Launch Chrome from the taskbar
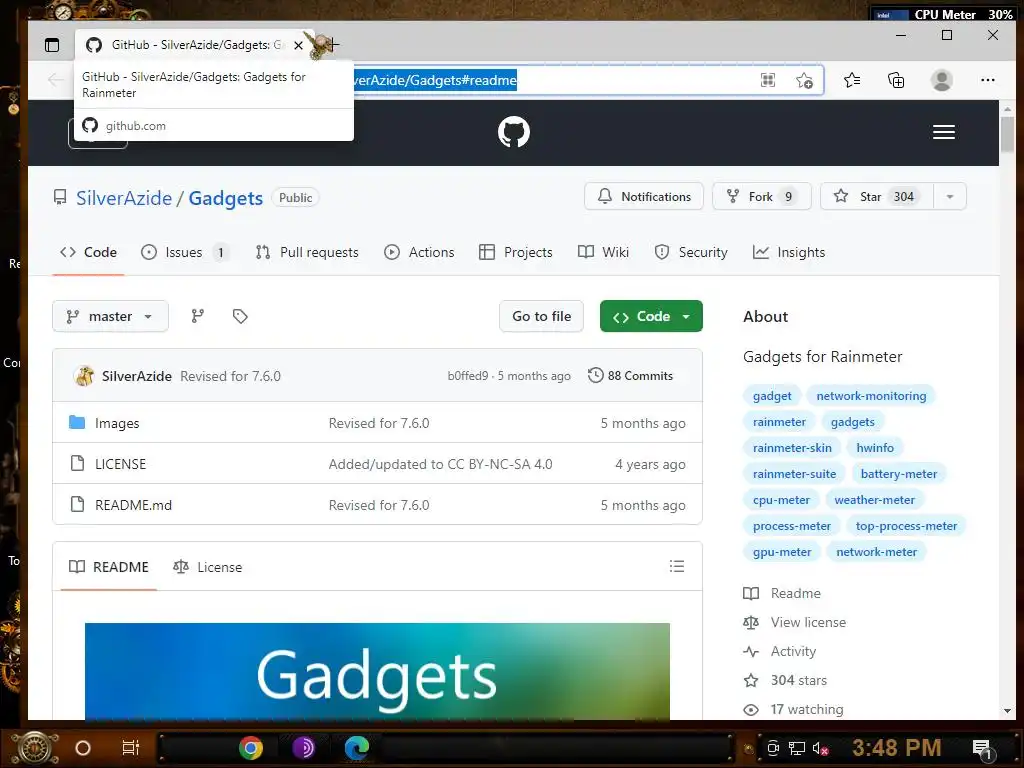The width and height of the screenshot is (1024, 768). click(x=251, y=748)
